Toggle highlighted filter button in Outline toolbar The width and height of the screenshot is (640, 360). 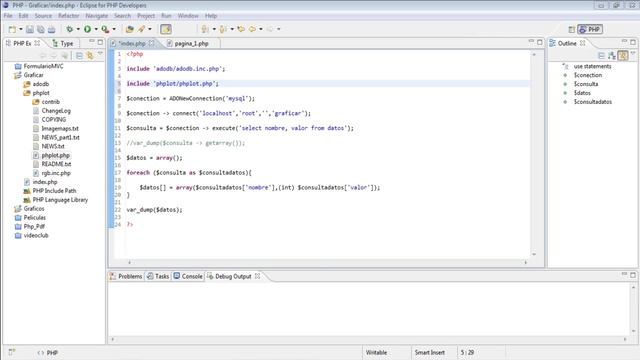pos(623,56)
